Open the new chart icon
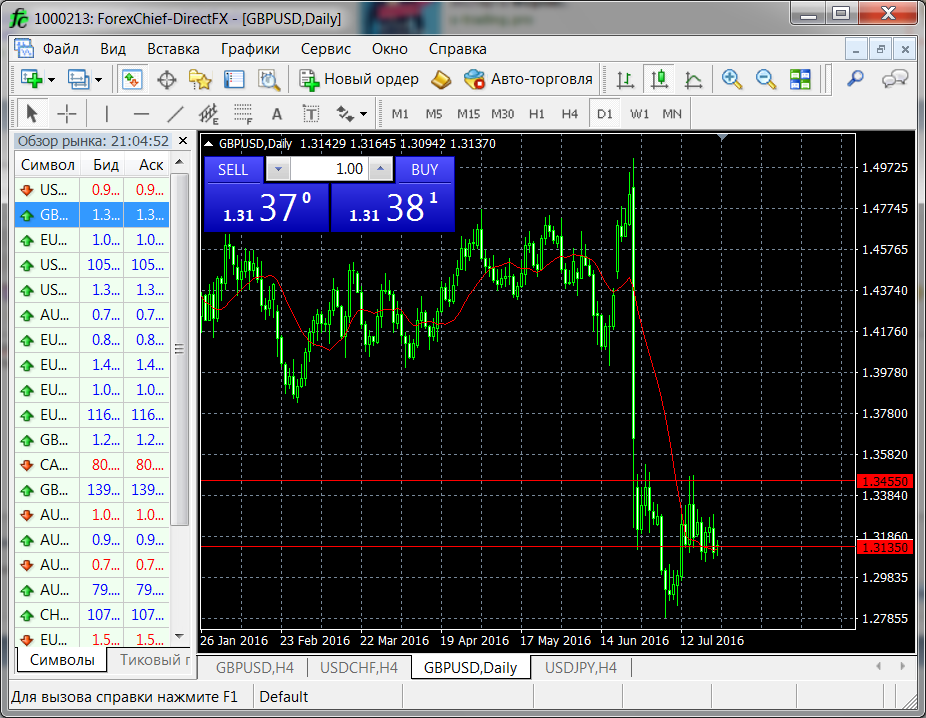The width and height of the screenshot is (926, 718). [x=31, y=79]
